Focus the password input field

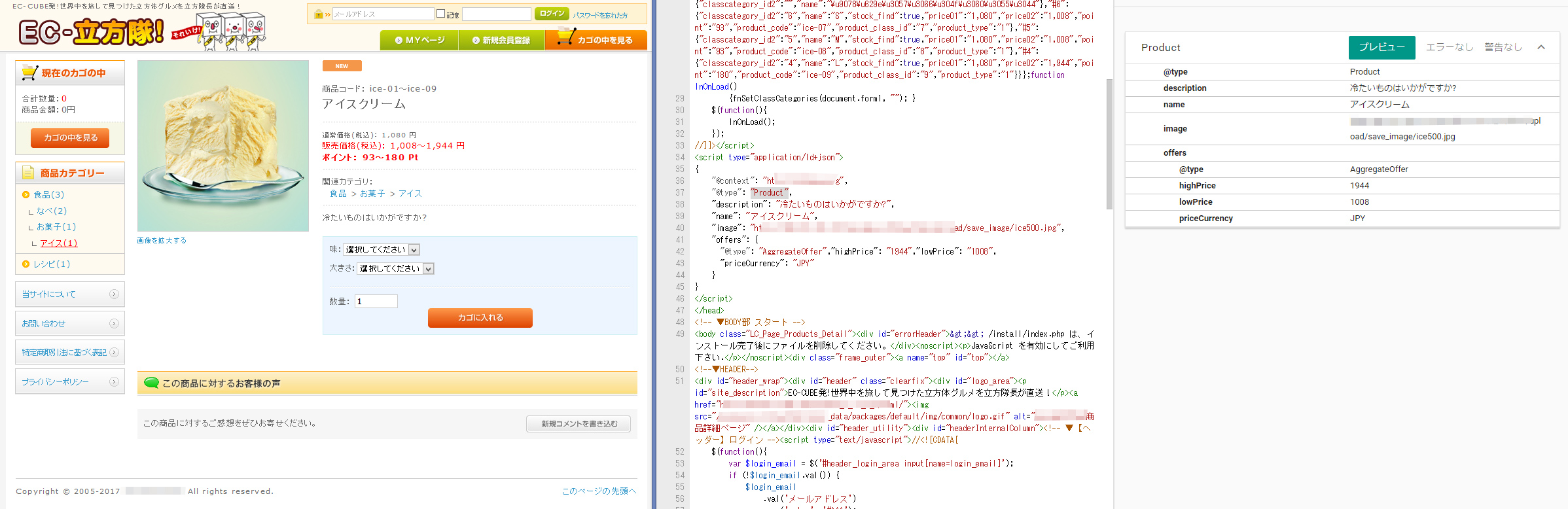pyautogui.click(x=497, y=14)
